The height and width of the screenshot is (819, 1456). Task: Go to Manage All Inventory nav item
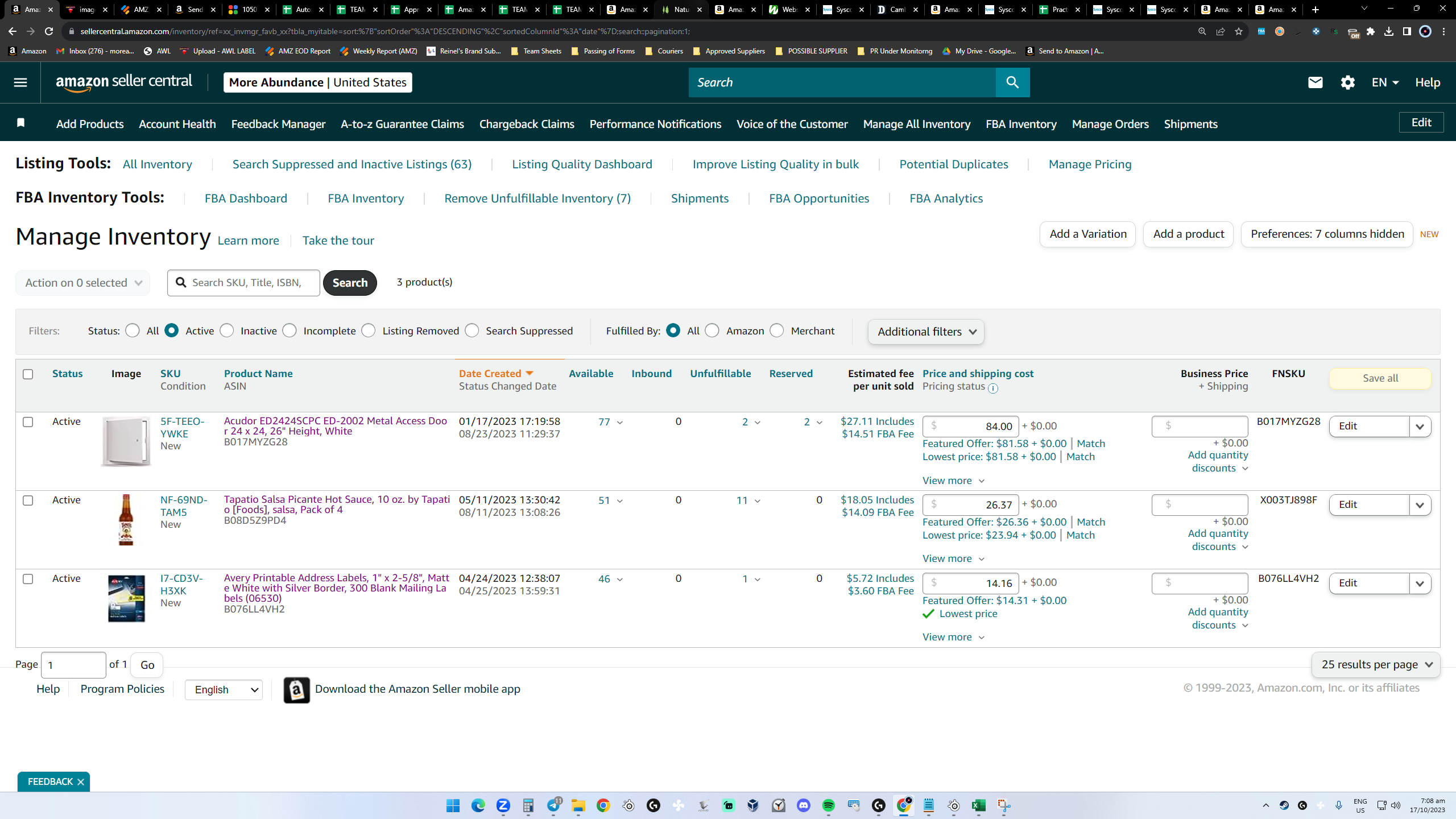coord(917,124)
